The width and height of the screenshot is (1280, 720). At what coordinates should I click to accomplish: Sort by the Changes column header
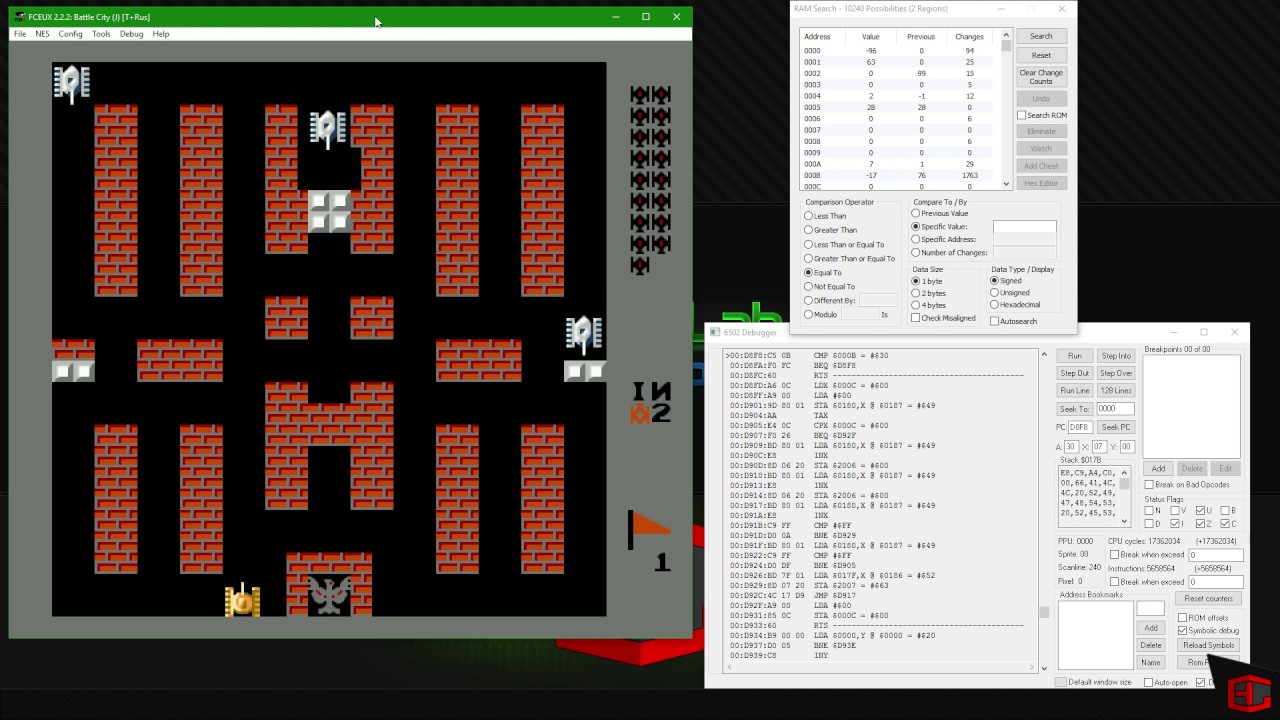pos(969,37)
